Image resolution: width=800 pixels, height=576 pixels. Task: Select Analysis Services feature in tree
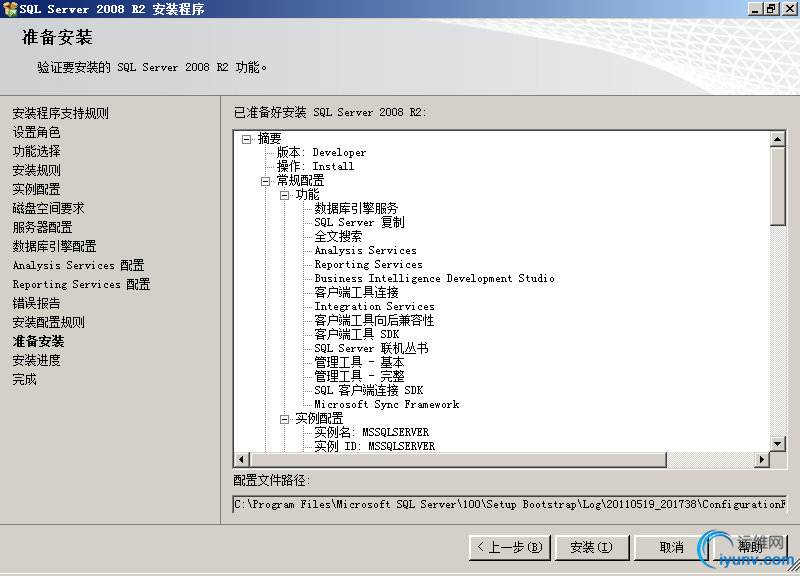[366, 251]
